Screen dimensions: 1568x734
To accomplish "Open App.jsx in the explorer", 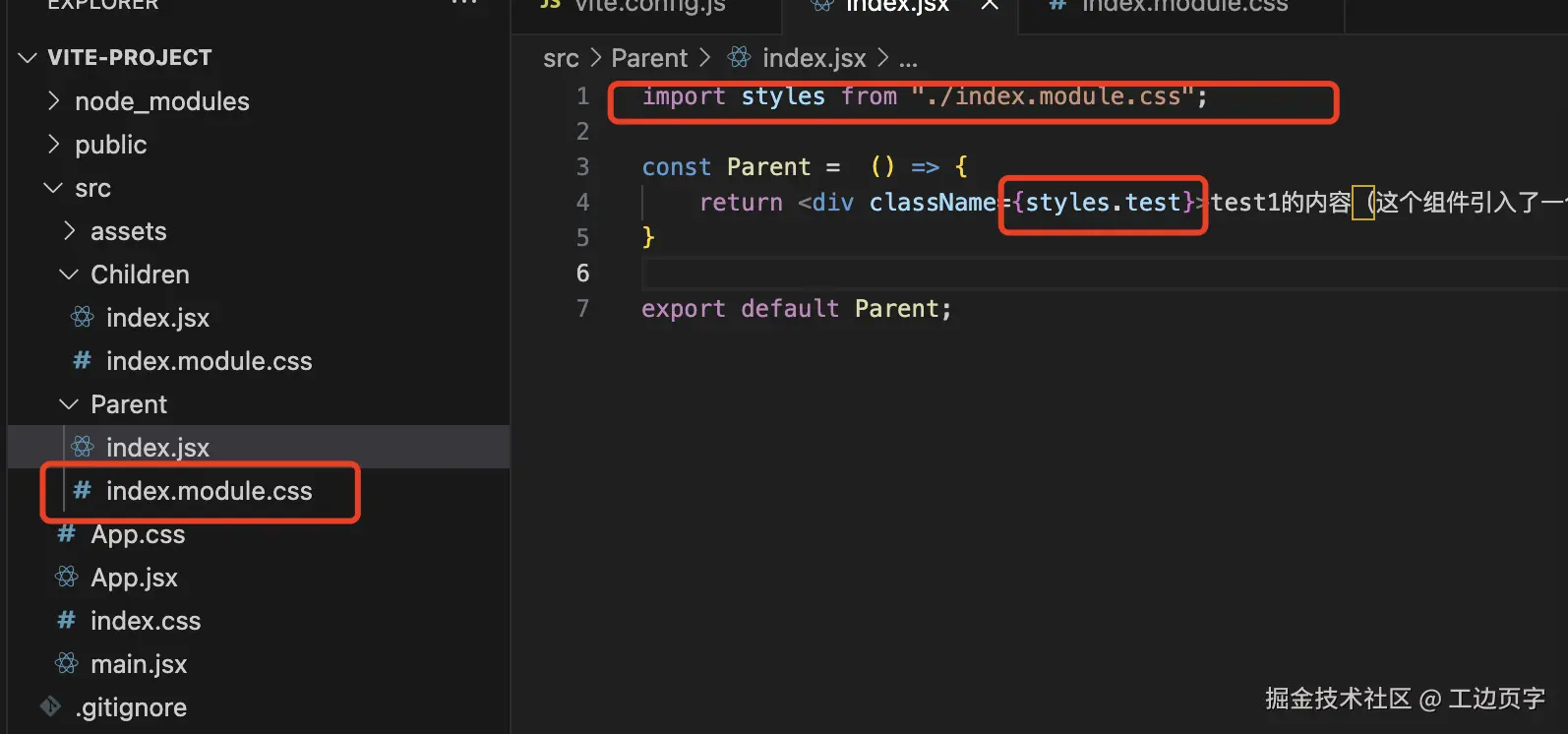I will (134, 578).
